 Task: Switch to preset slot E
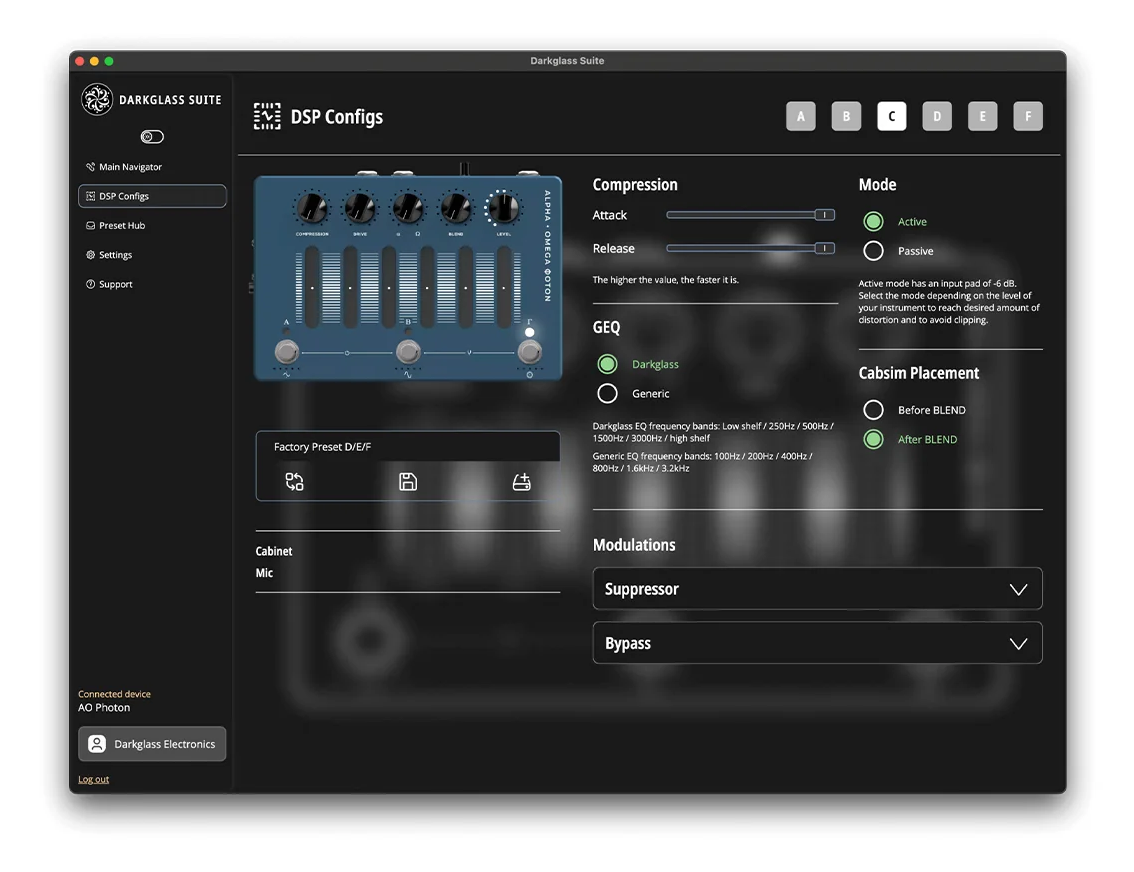[983, 116]
